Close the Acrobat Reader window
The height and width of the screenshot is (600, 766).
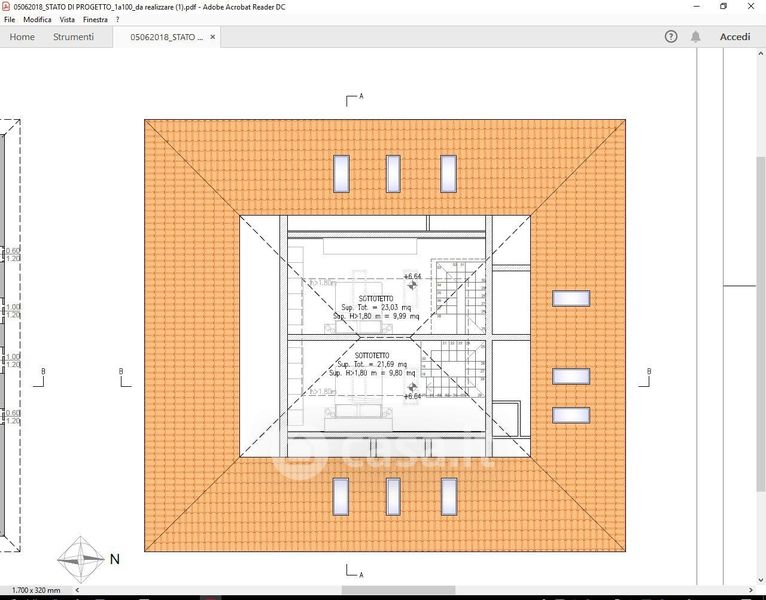tap(752, 6)
